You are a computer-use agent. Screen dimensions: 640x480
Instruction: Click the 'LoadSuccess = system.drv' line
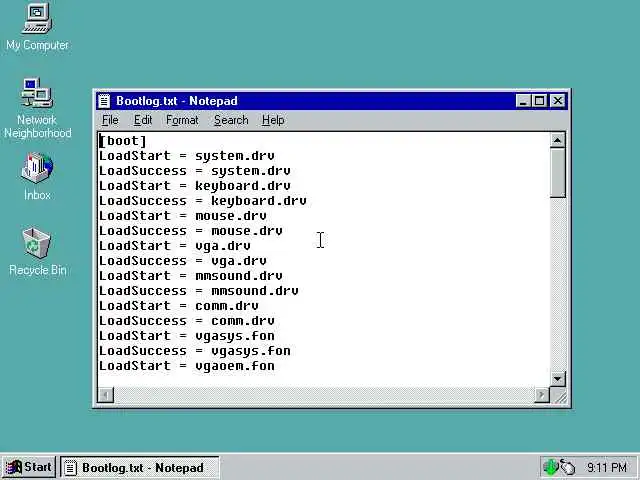[x=195, y=171]
